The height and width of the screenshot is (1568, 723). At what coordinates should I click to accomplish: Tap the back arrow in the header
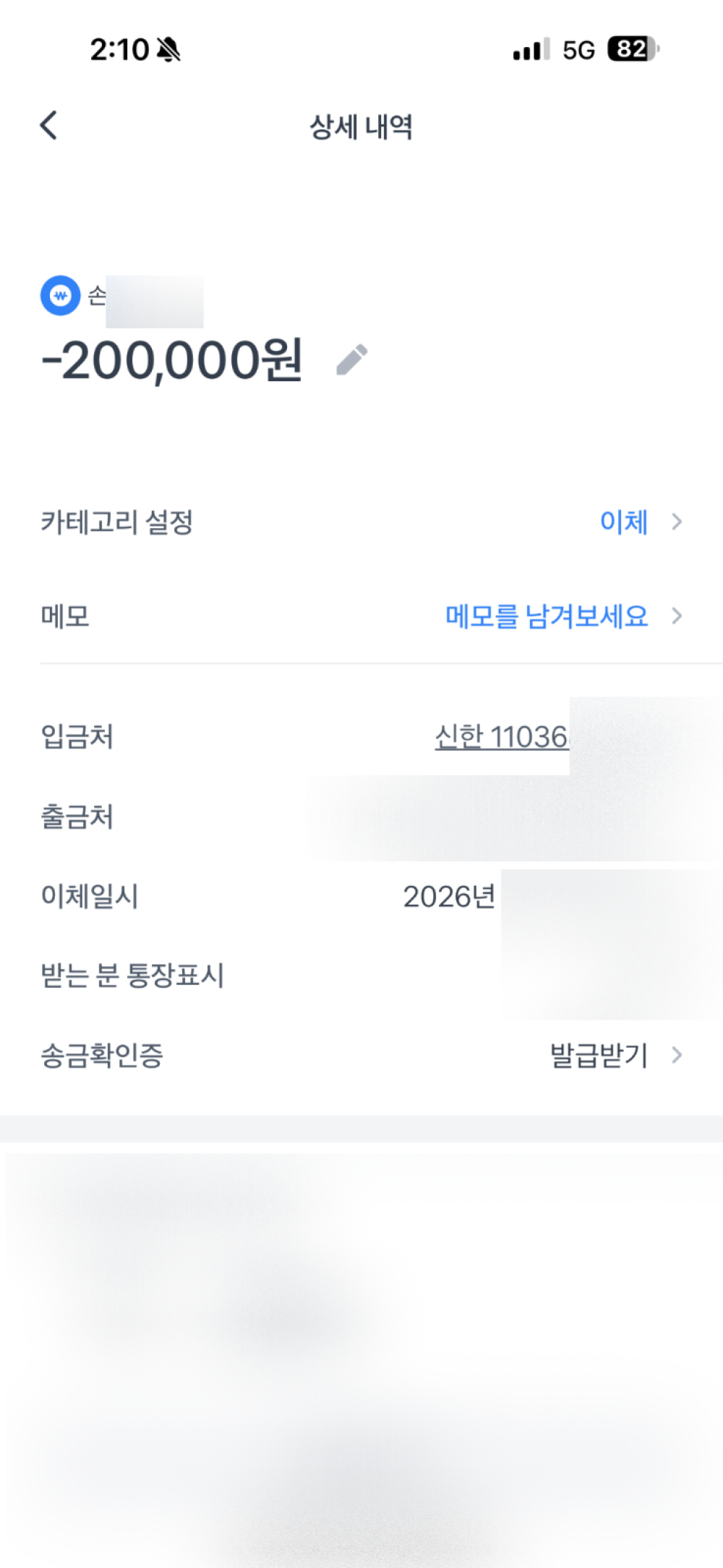pyautogui.click(x=48, y=126)
